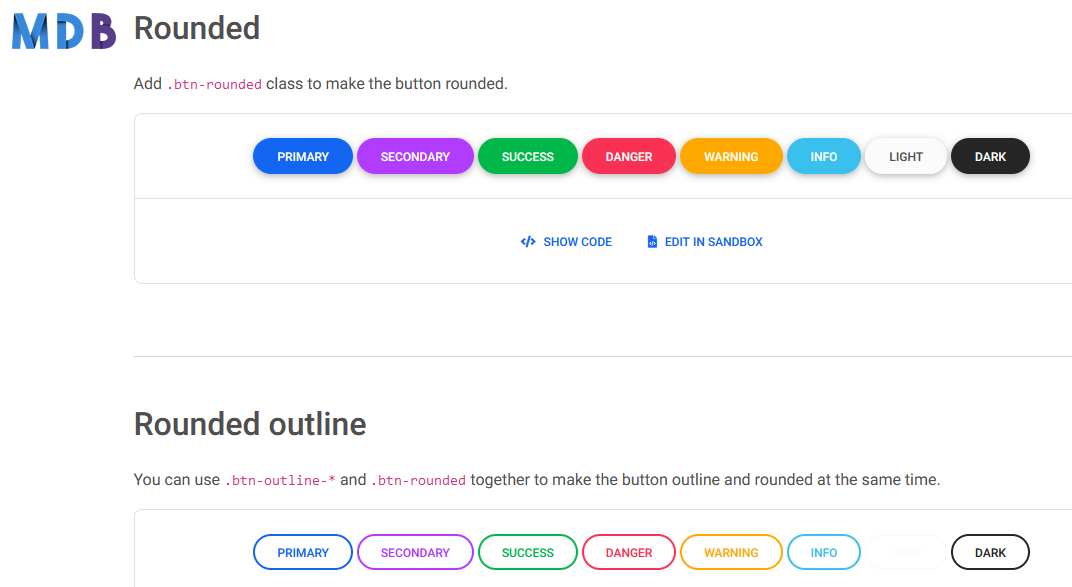Viewport: 1072px width, 587px height.
Task: Open the example in sandbox
Action: [x=705, y=241]
